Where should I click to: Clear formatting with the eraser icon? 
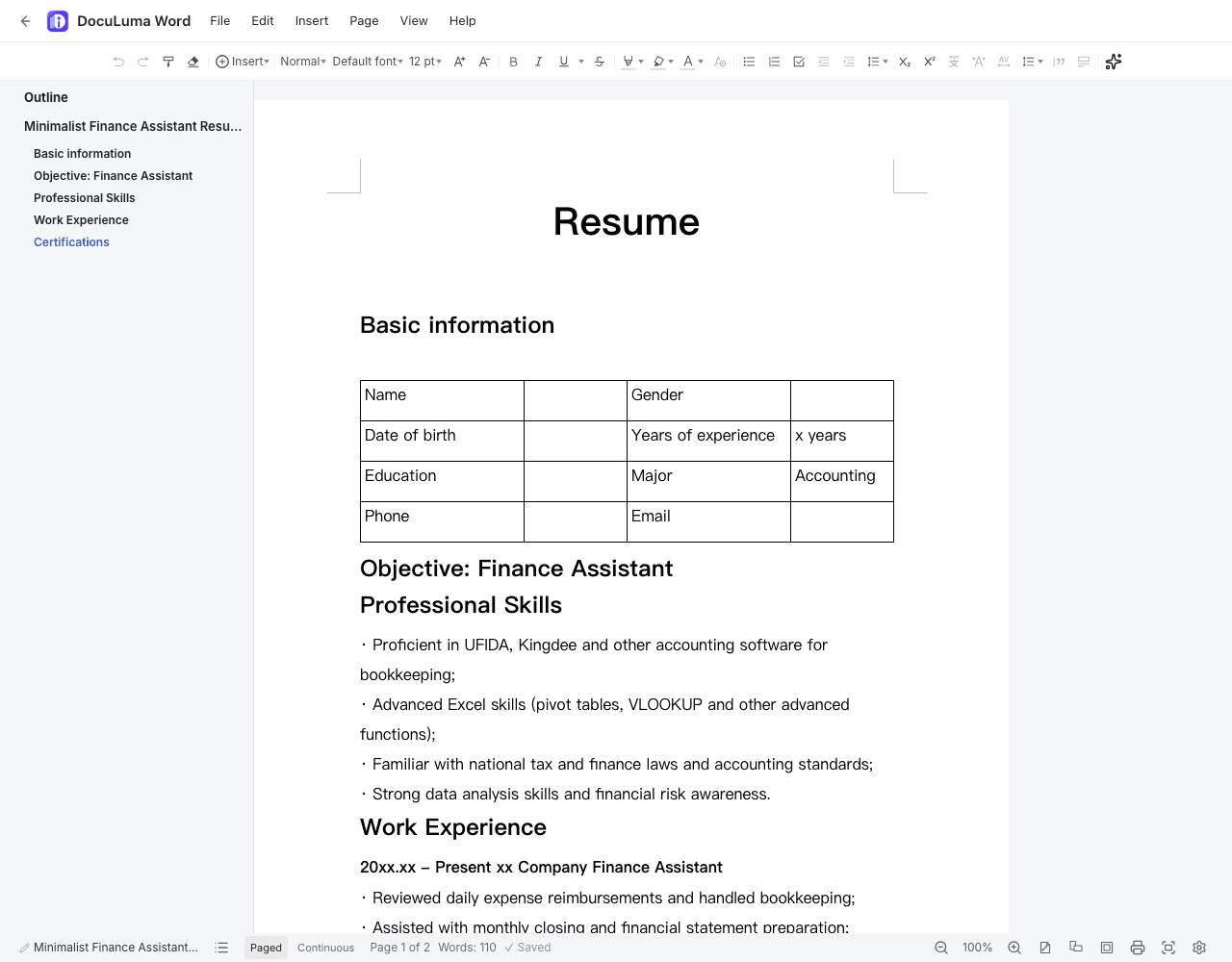coord(193,62)
